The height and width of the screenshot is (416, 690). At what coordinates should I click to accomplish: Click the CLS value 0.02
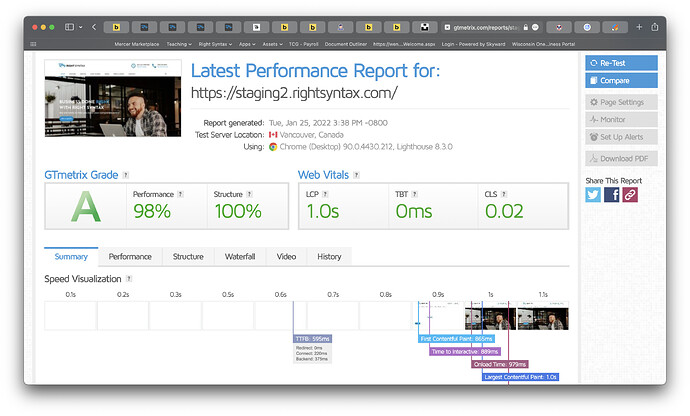coord(504,211)
